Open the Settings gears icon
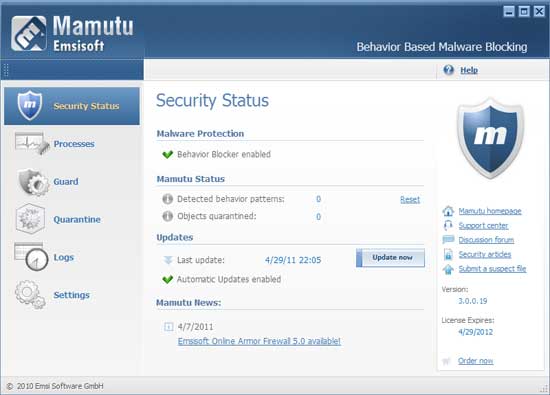 click(30, 294)
